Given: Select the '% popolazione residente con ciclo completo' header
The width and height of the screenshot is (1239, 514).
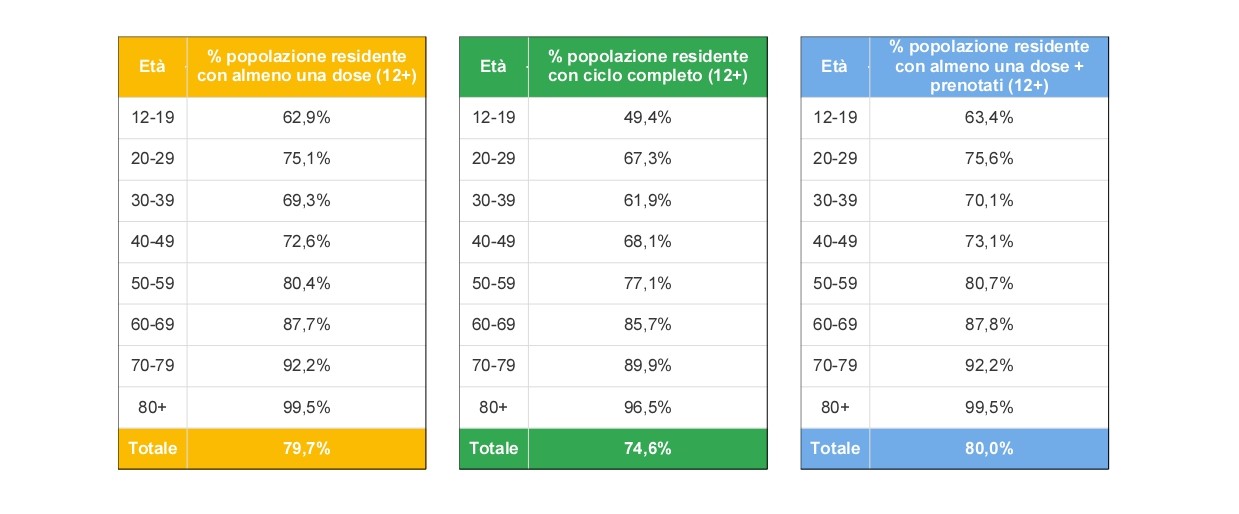Looking at the screenshot, I should coord(647,66).
